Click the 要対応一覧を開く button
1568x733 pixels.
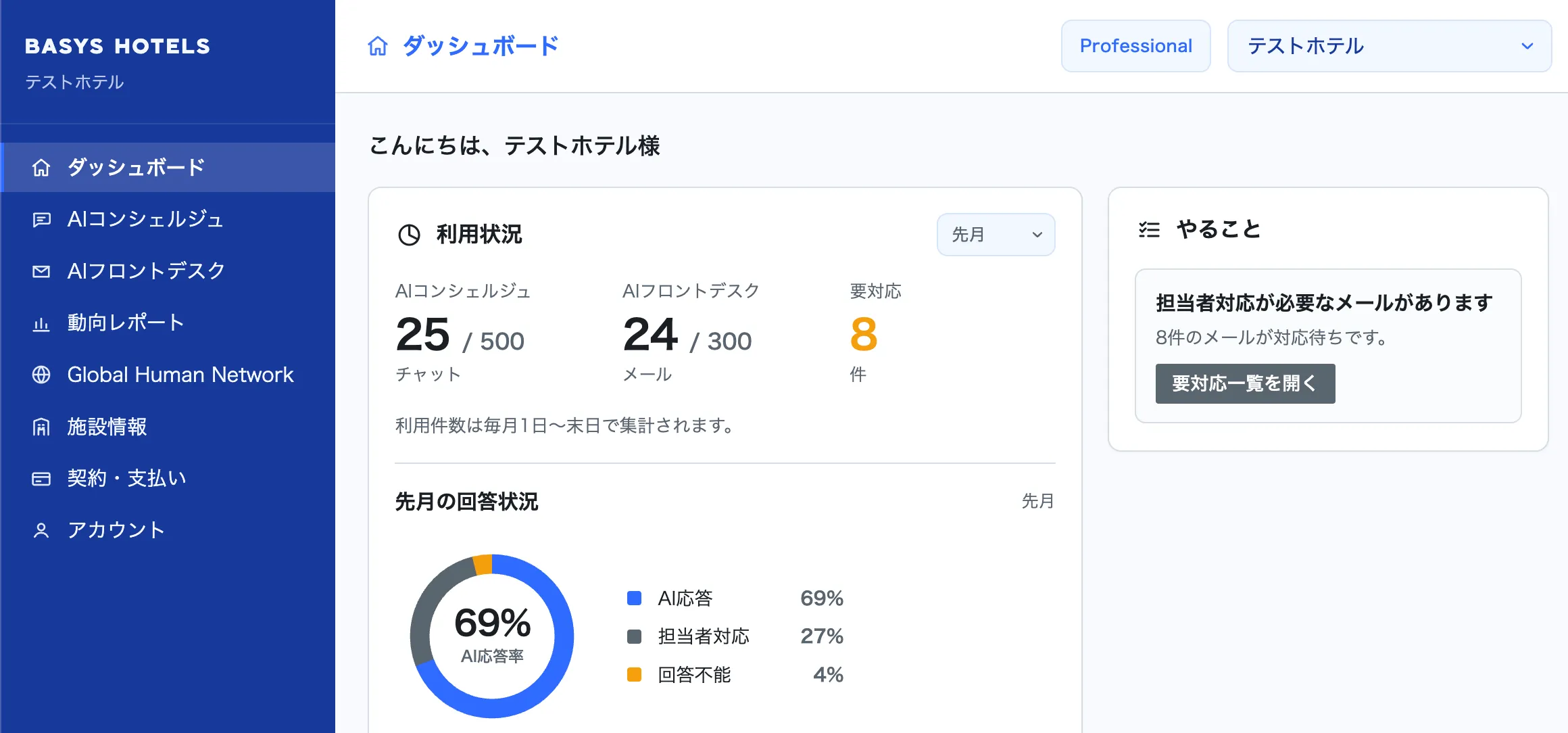tap(1245, 383)
